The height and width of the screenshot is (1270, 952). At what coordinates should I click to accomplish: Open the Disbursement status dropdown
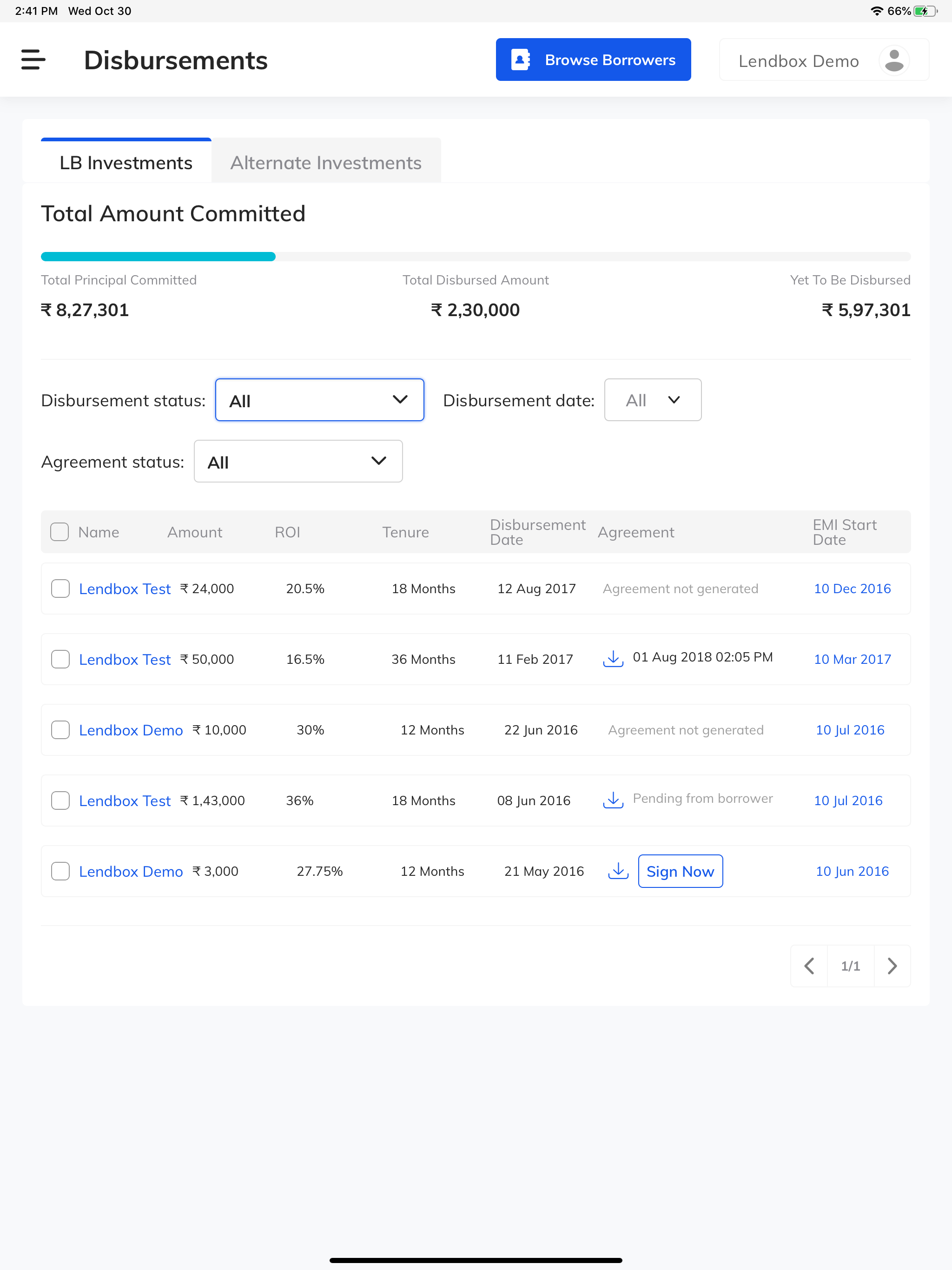tap(319, 400)
